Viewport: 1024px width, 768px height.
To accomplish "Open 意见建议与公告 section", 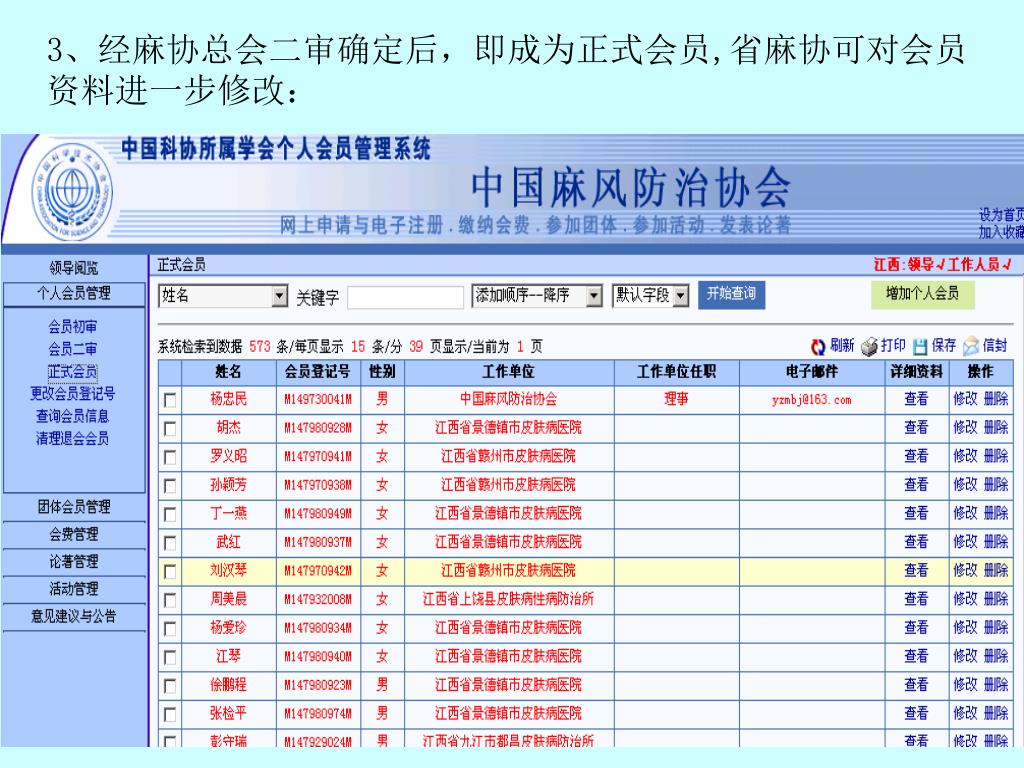I will pos(74,616).
